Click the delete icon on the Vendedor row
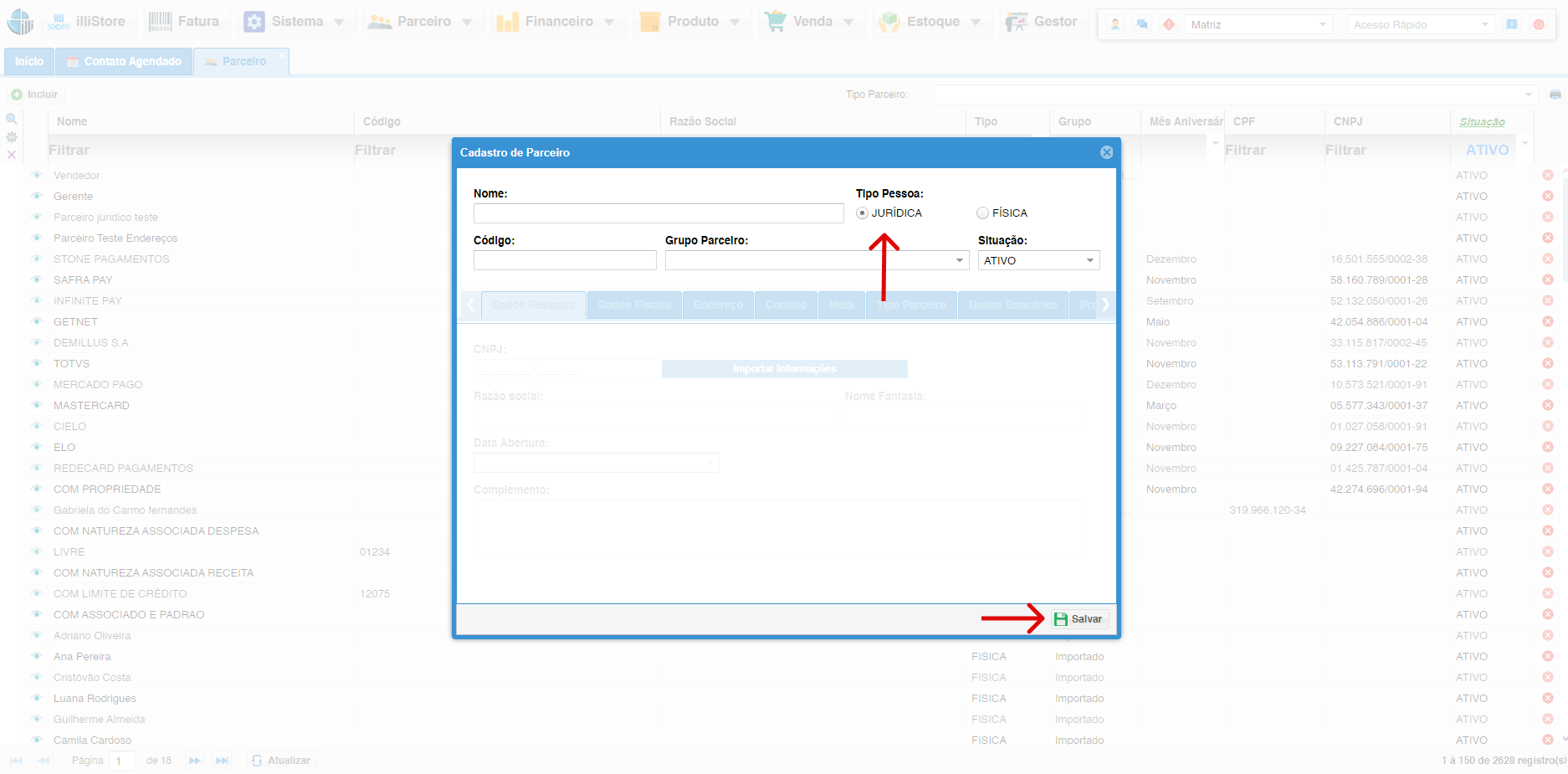The width and height of the screenshot is (1568, 774). click(x=1547, y=176)
